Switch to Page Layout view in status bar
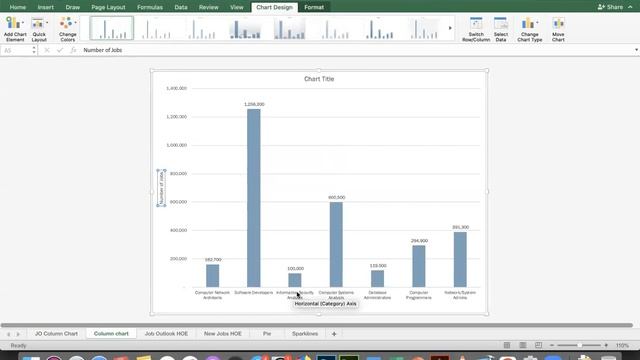This screenshot has width=640, height=360. coord(522,345)
